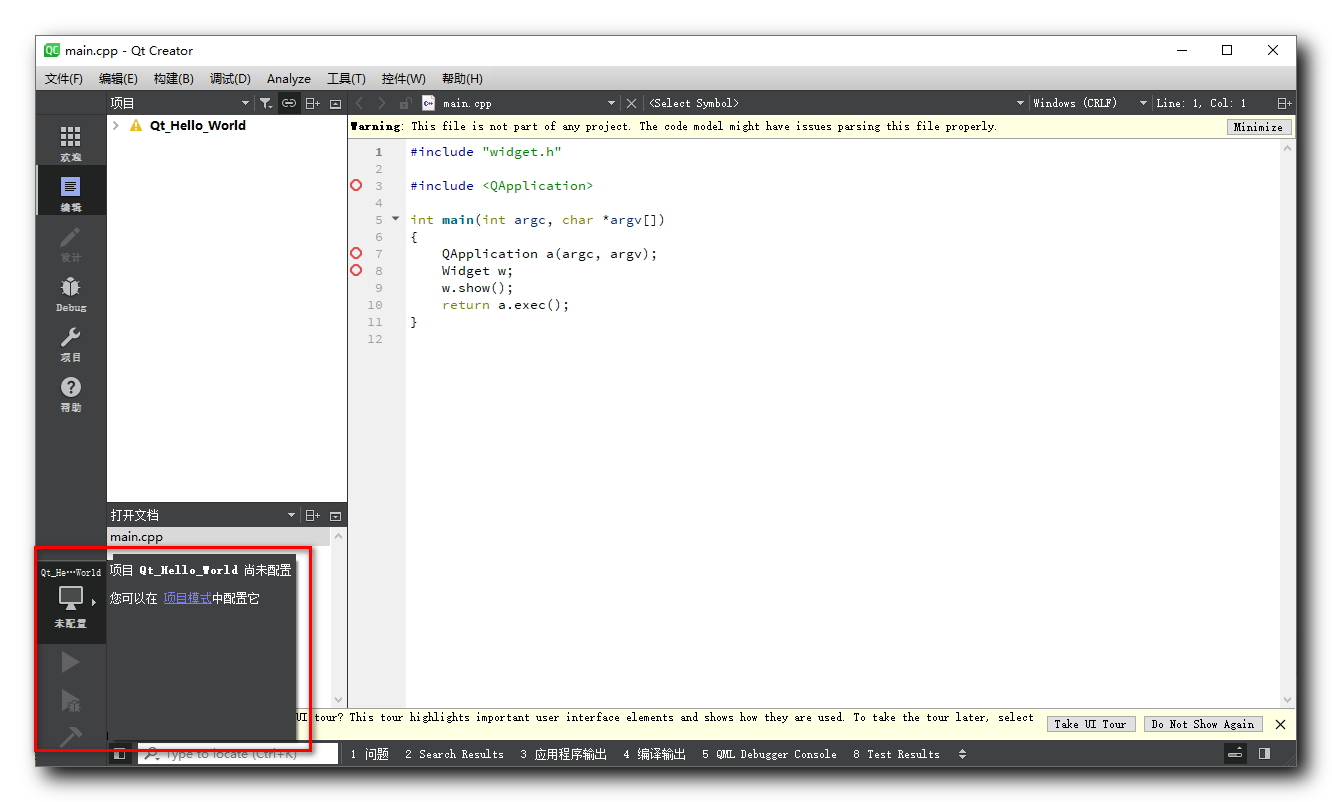Split the Open Documents panel
The height and width of the screenshot is (802, 1332).
[313, 515]
